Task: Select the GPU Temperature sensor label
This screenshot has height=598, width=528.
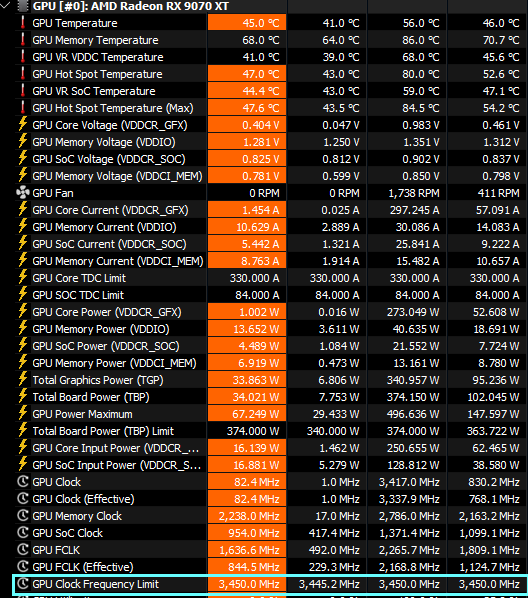Action: [x=75, y=23]
